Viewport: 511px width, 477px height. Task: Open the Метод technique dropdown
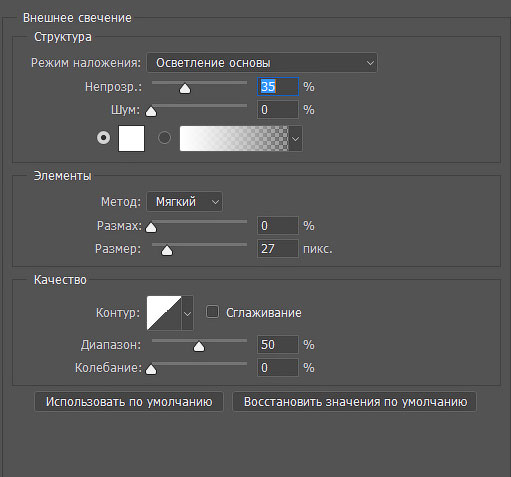click(184, 202)
